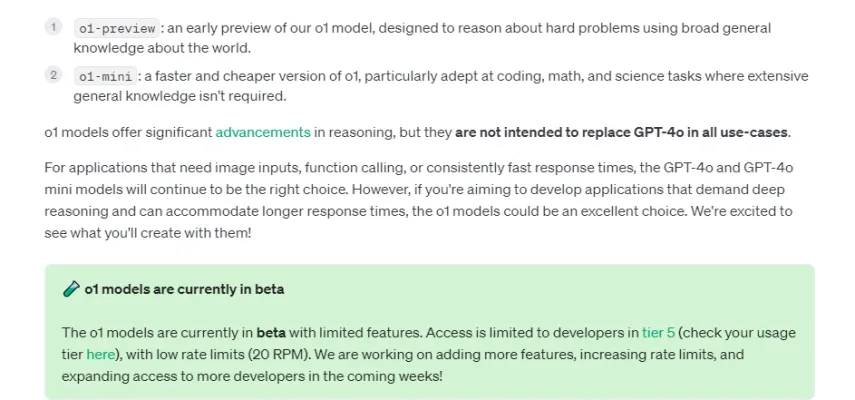Image resolution: width=855 pixels, height=400 pixels.
Task: Follow the "tier 5" link
Action: pyautogui.click(x=657, y=333)
